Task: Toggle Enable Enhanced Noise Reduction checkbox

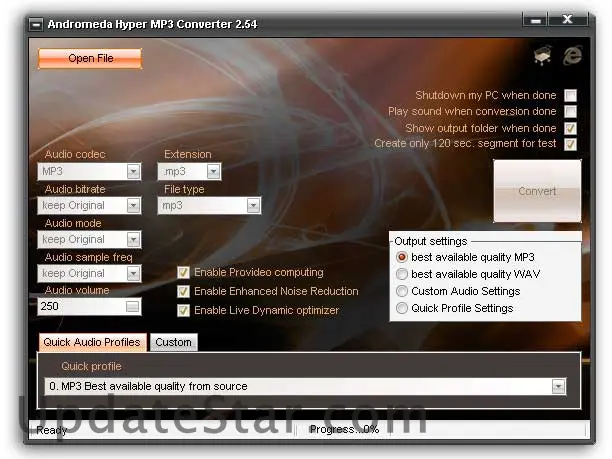Action: click(183, 291)
